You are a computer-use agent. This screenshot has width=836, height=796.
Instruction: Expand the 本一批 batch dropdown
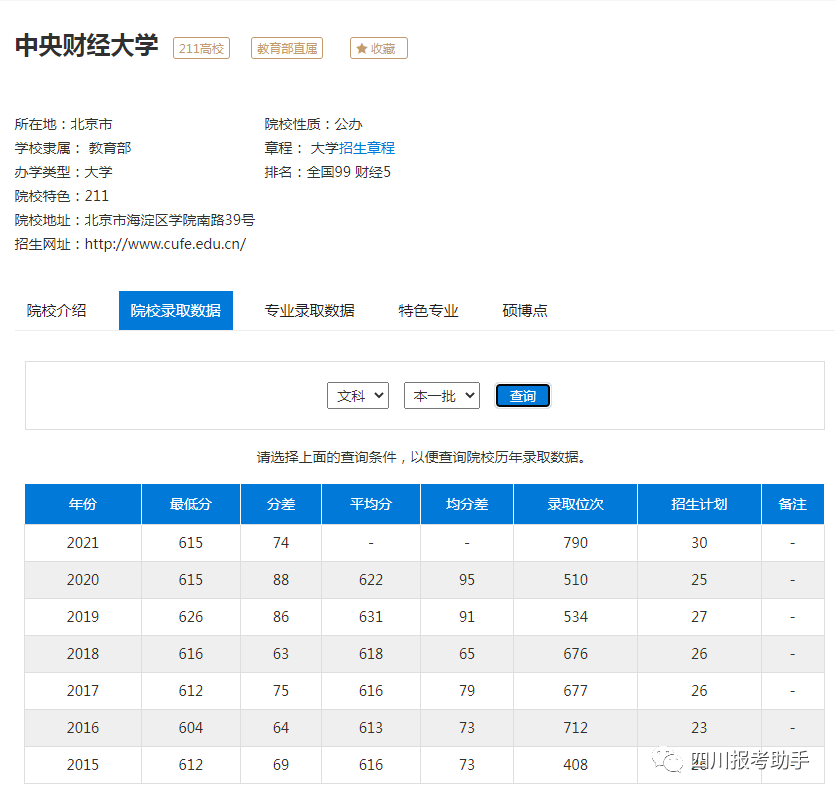[x=442, y=396]
